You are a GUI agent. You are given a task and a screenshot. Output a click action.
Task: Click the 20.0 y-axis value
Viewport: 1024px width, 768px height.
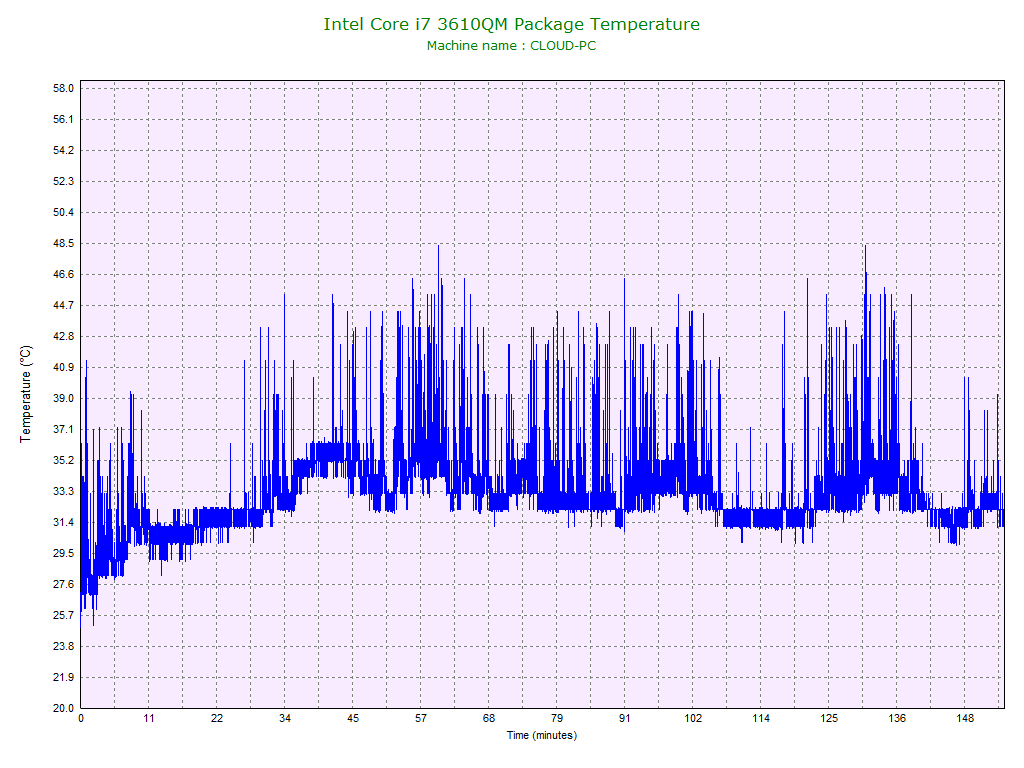(63, 709)
